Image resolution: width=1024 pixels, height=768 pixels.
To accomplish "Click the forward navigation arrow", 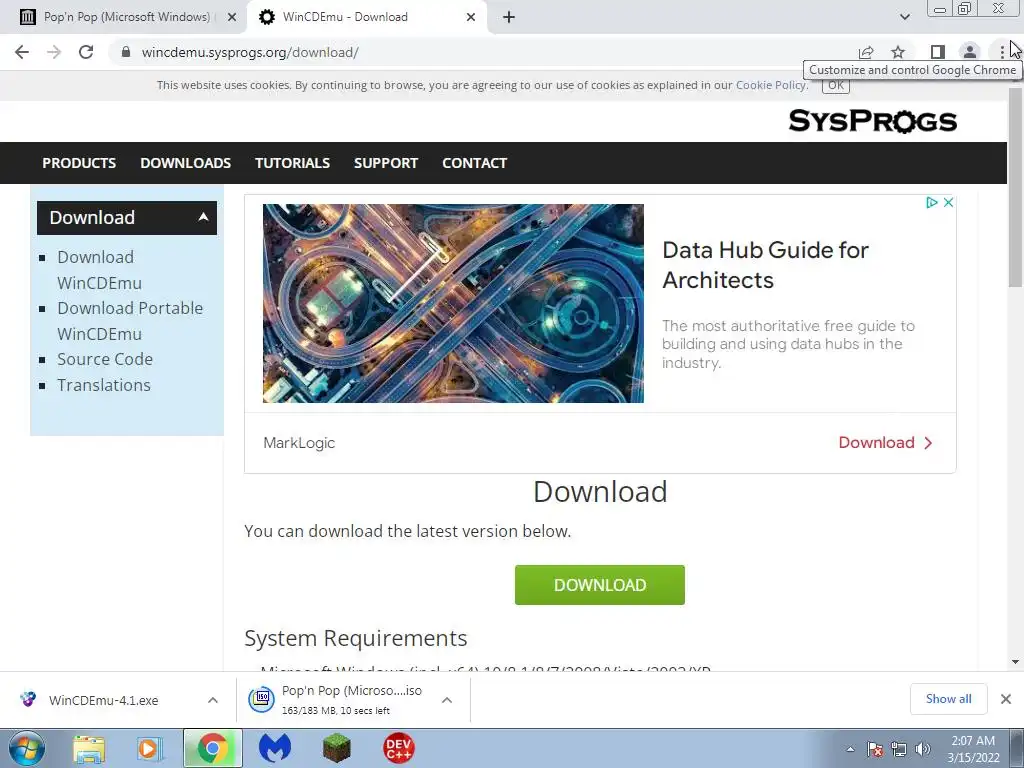I will tap(54, 52).
